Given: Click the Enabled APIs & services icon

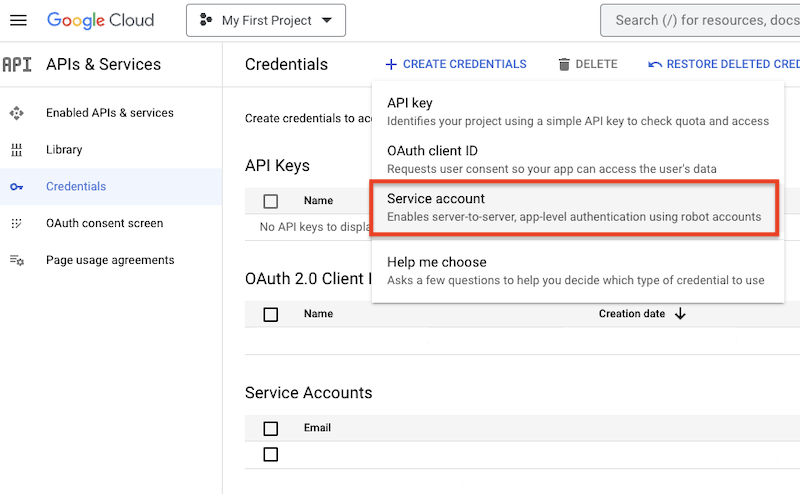Looking at the screenshot, I should point(16,113).
